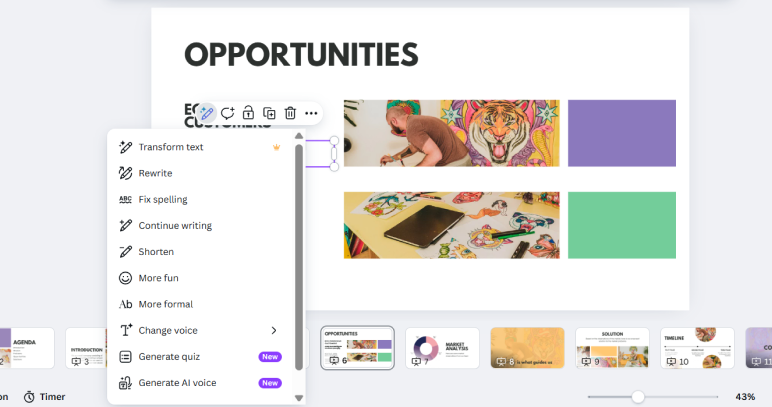The width and height of the screenshot is (772, 407).
Task: Select the green rectangle on the slide
Action: tap(622, 225)
